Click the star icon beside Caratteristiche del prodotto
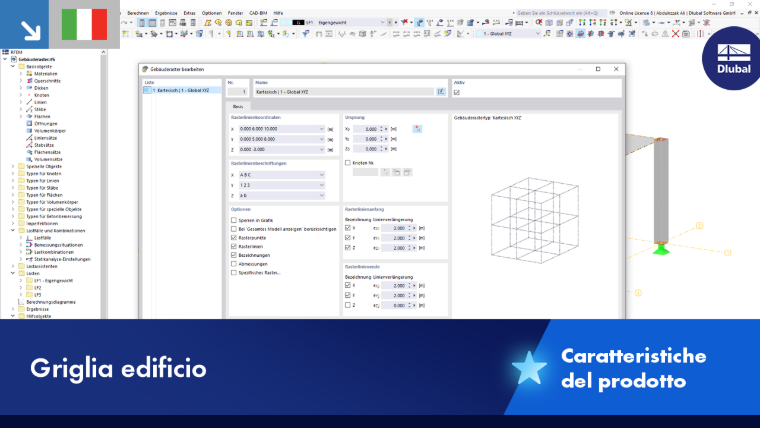 (x=529, y=368)
